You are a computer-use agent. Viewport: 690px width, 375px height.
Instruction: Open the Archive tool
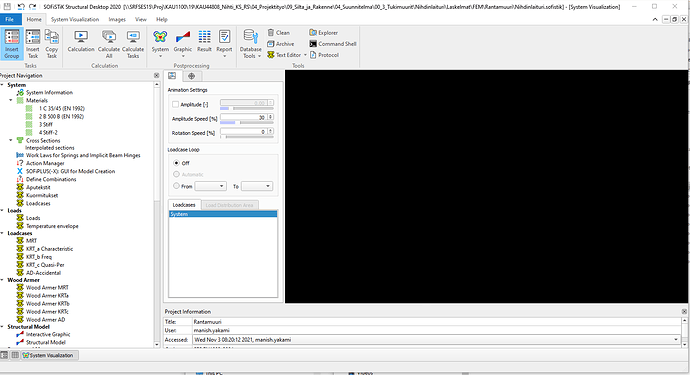pyautogui.click(x=281, y=44)
